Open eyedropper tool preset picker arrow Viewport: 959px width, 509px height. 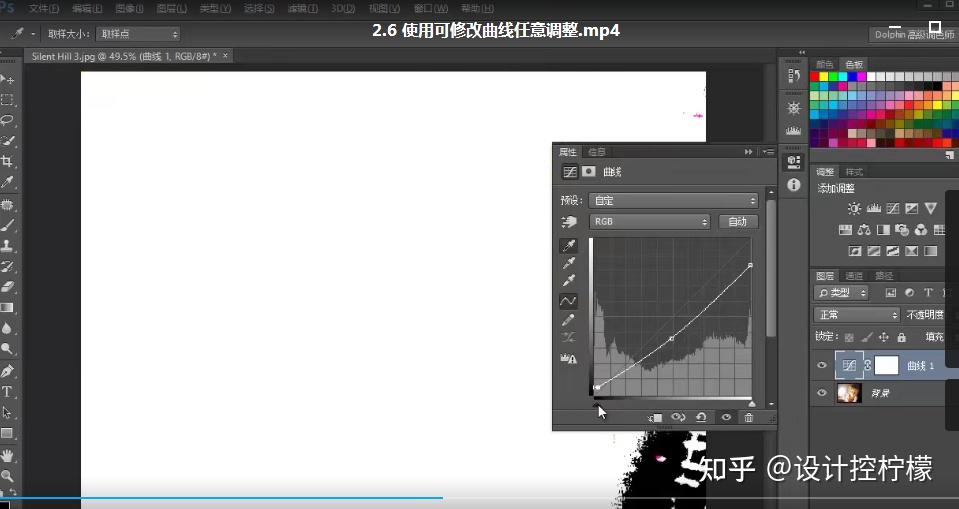(x=33, y=34)
